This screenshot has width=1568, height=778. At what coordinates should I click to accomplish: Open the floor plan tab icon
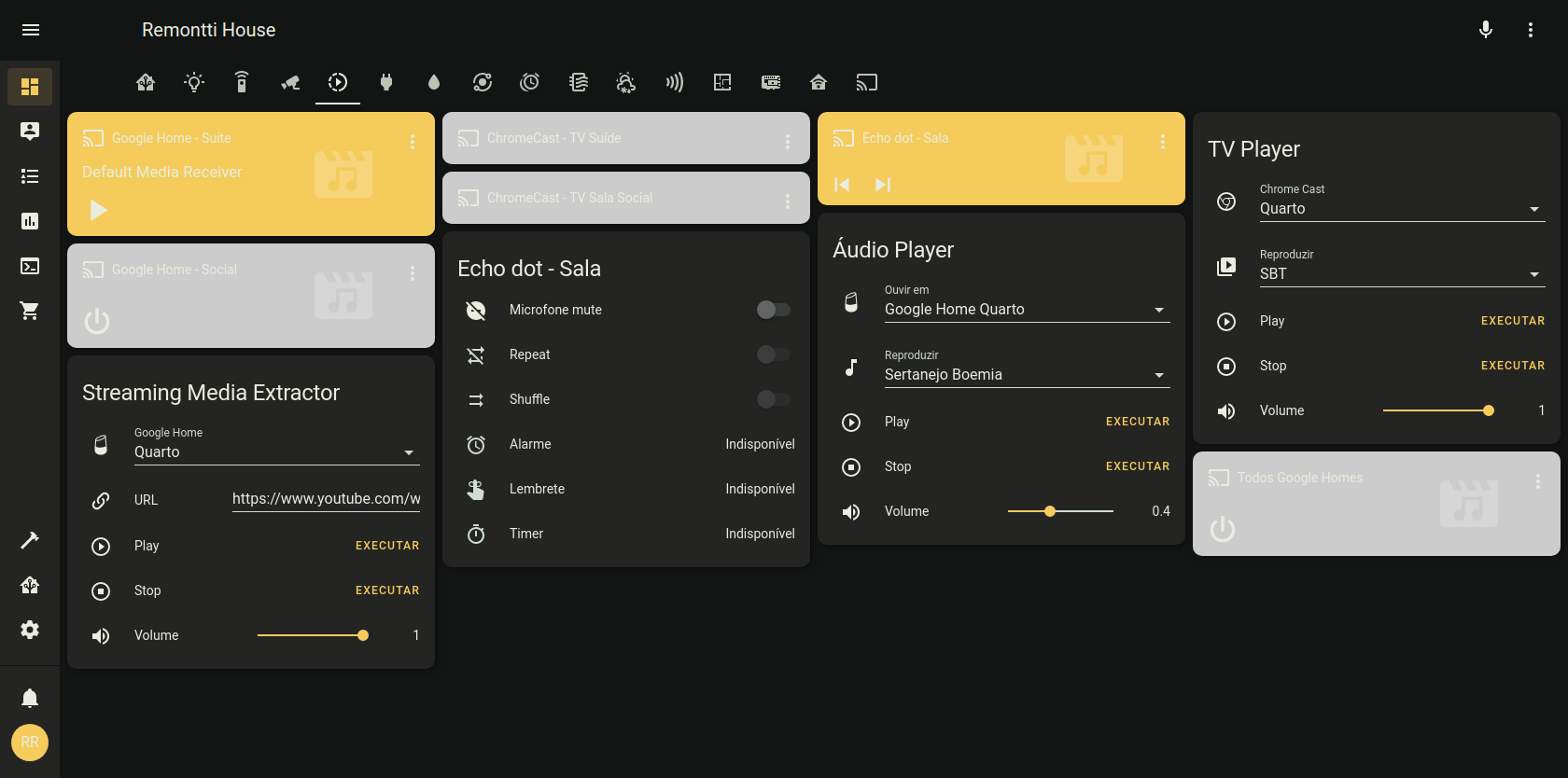(722, 82)
